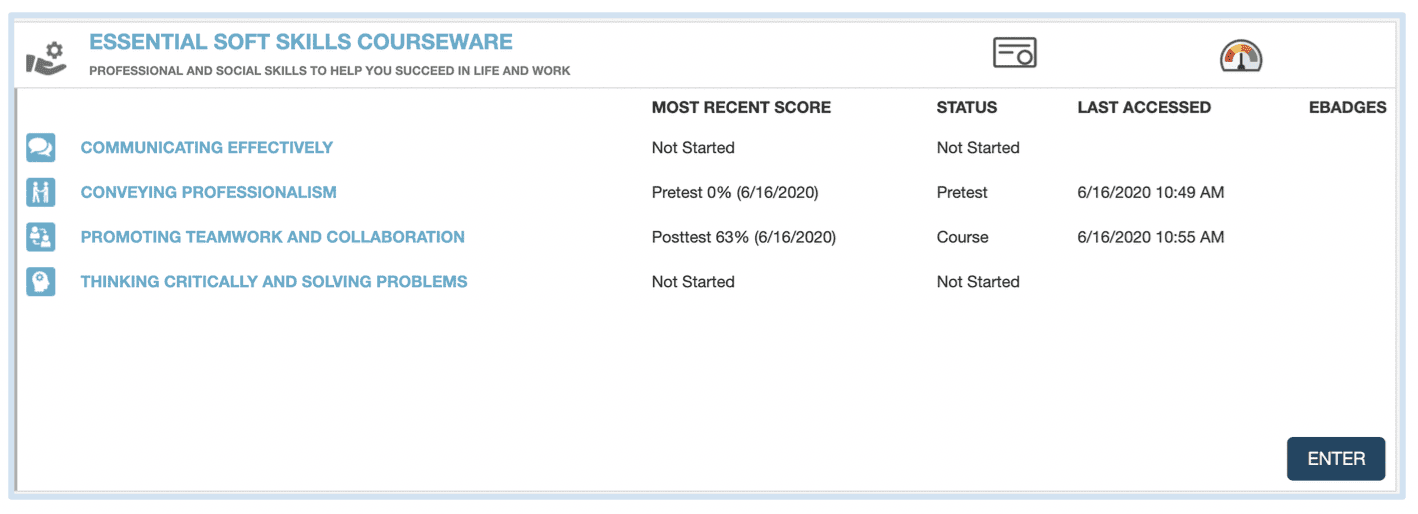The image size is (1418, 514).
Task: Click the Communicating Effectively speech bubble icon
Action: click(41, 148)
